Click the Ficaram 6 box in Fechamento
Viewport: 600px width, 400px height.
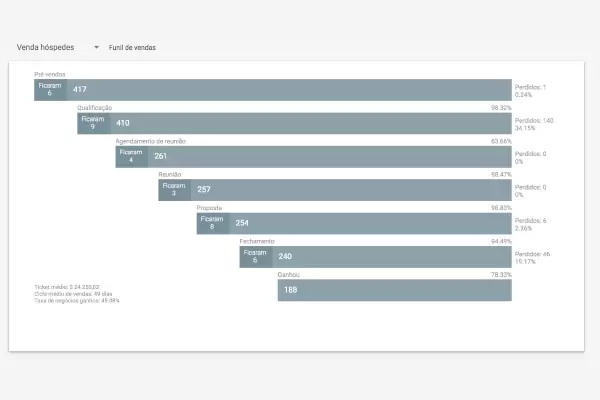pyautogui.click(x=255, y=257)
